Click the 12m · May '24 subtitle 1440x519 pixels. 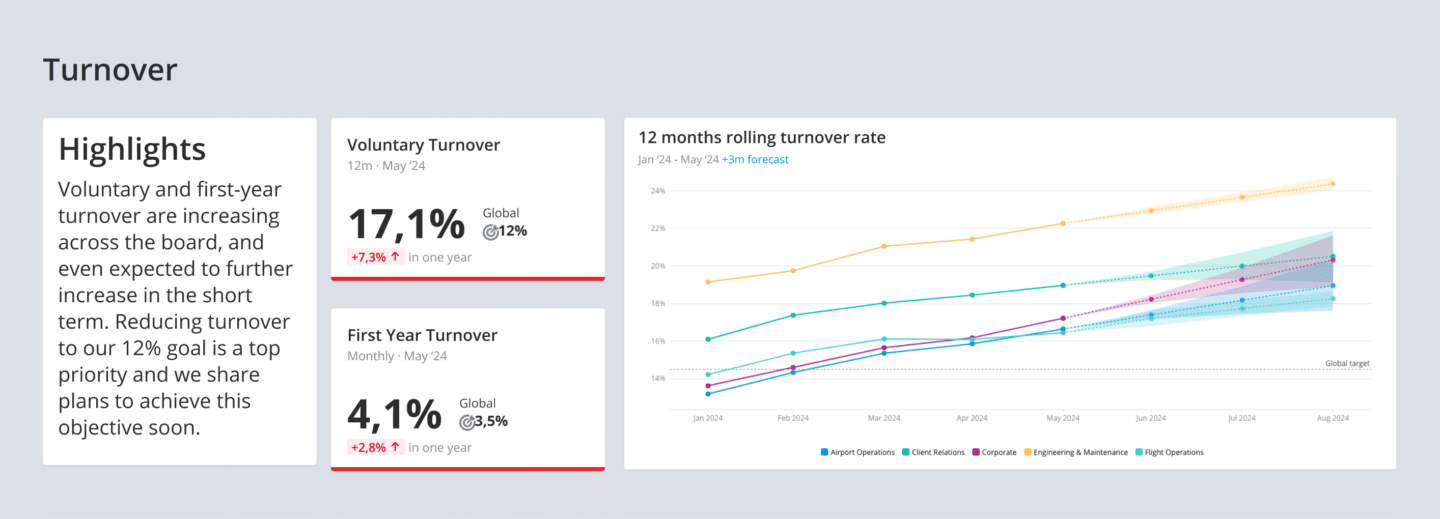tap(386, 166)
